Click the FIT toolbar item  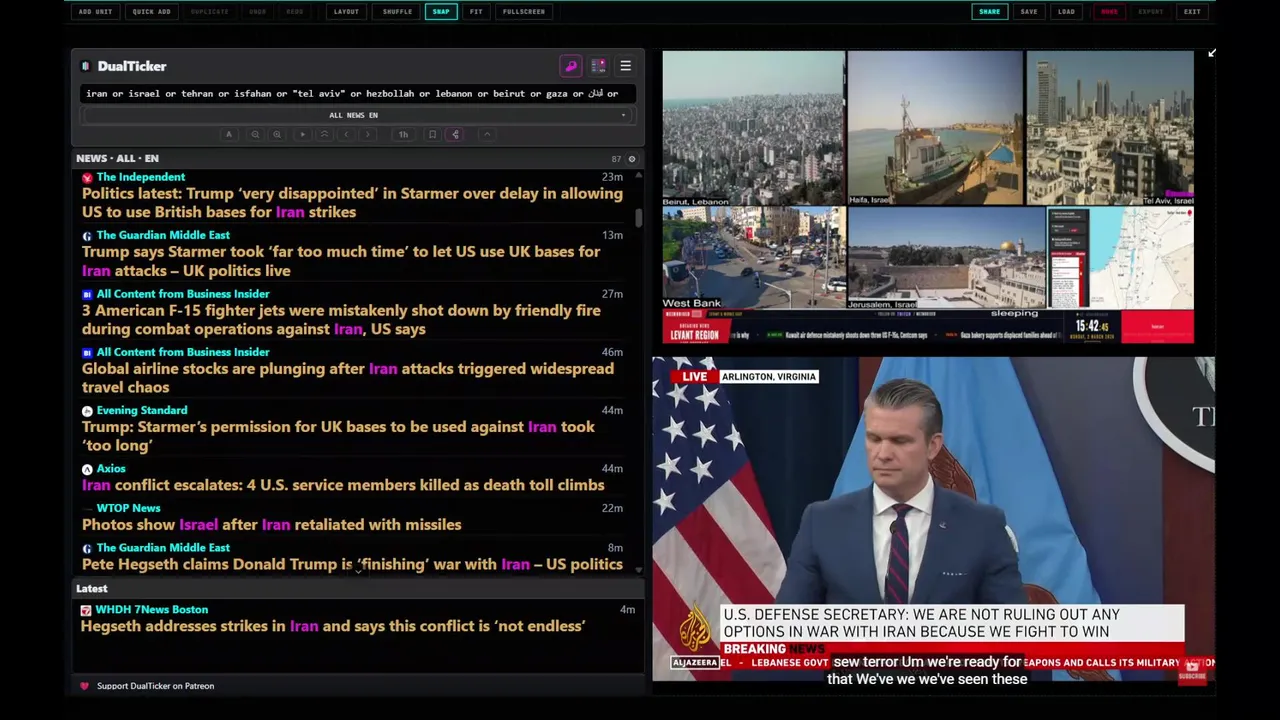point(476,12)
